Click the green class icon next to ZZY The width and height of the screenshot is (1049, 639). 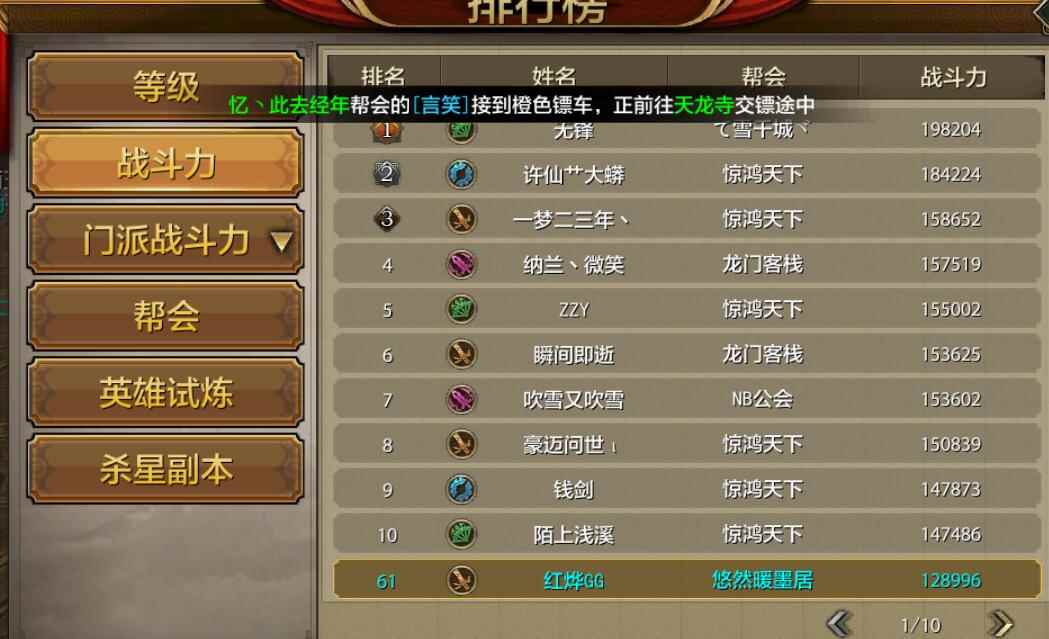click(x=461, y=309)
